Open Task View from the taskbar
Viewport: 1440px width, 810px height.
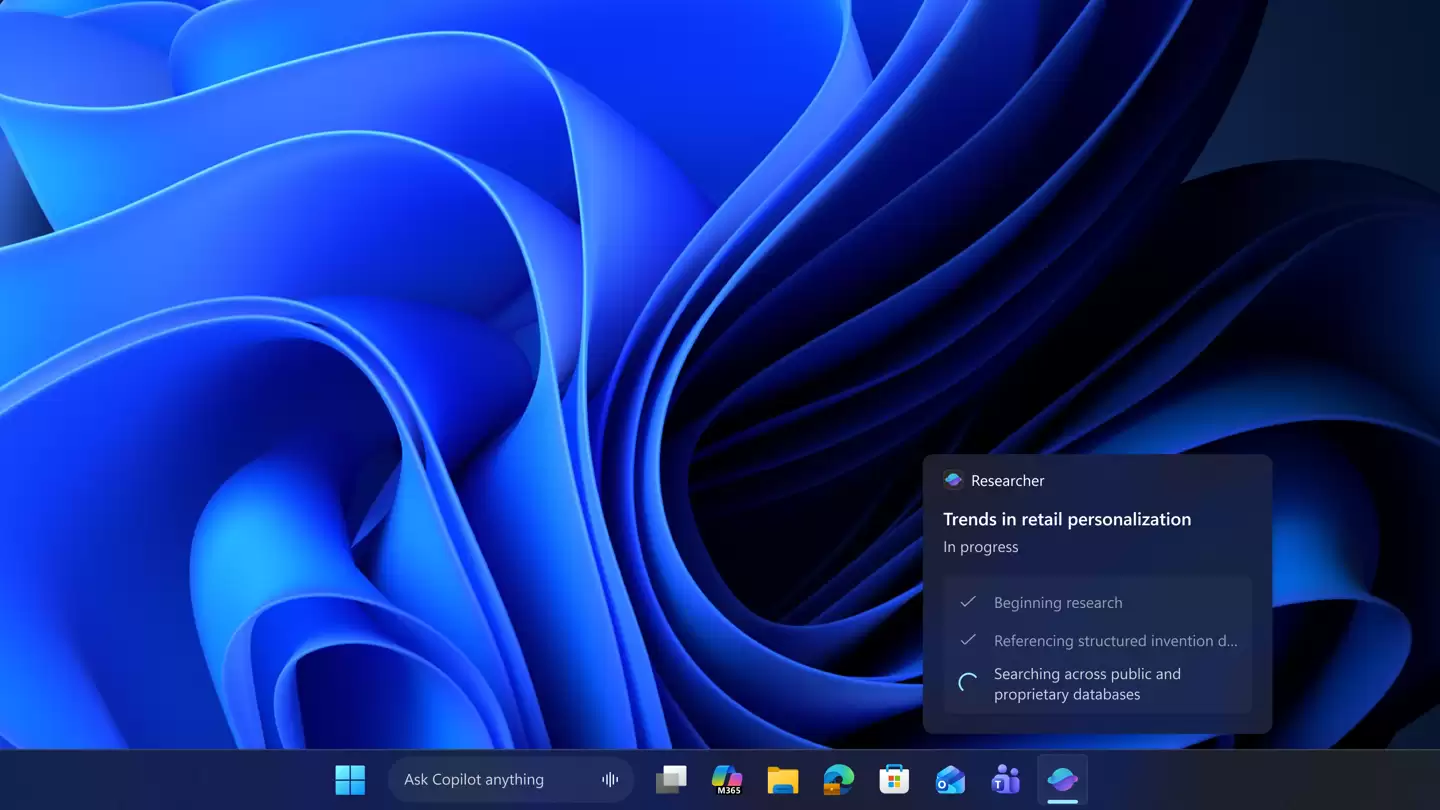[x=670, y=779]
